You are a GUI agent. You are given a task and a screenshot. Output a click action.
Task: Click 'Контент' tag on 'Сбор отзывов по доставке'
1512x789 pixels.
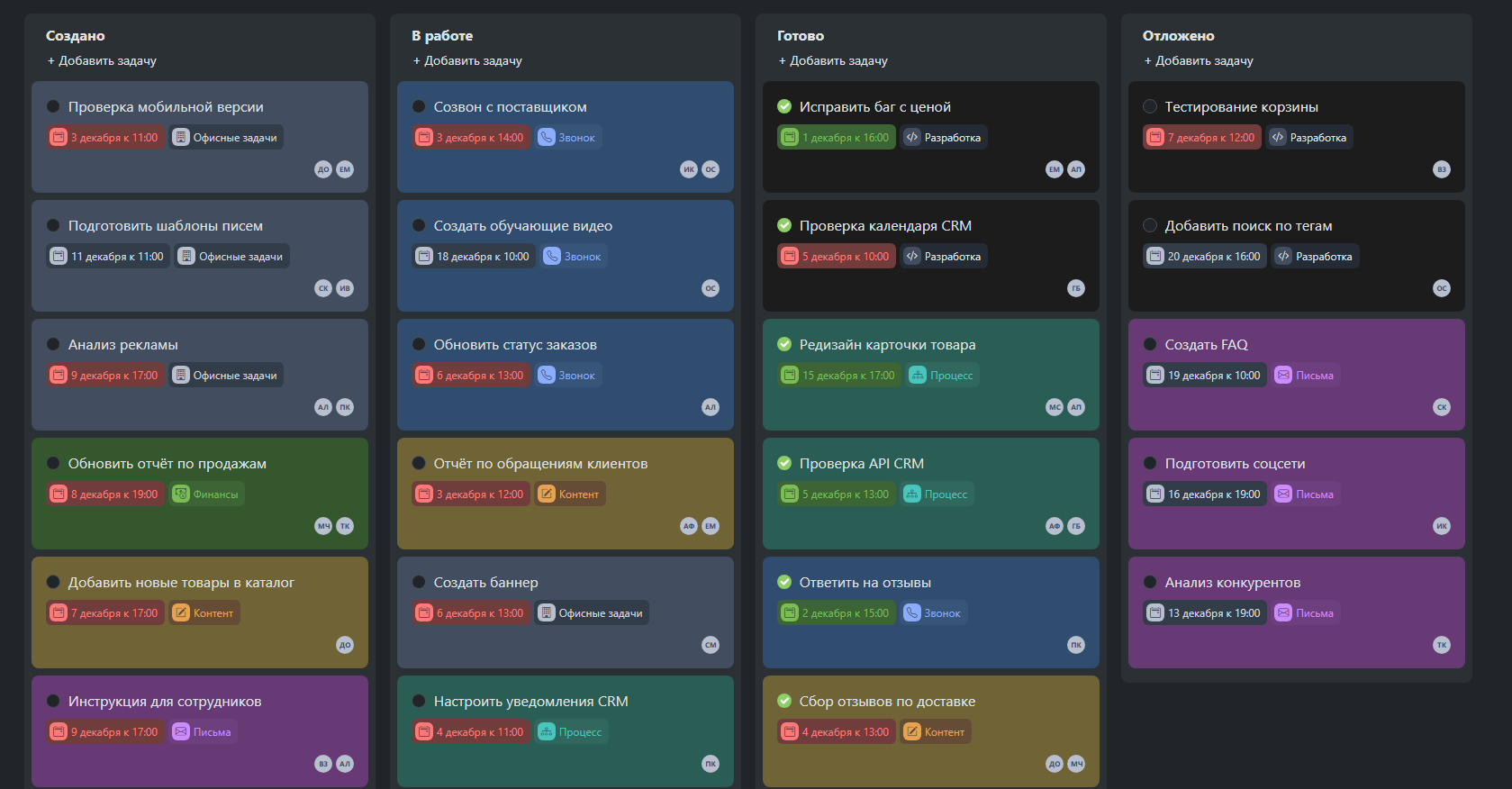[936, 732]
